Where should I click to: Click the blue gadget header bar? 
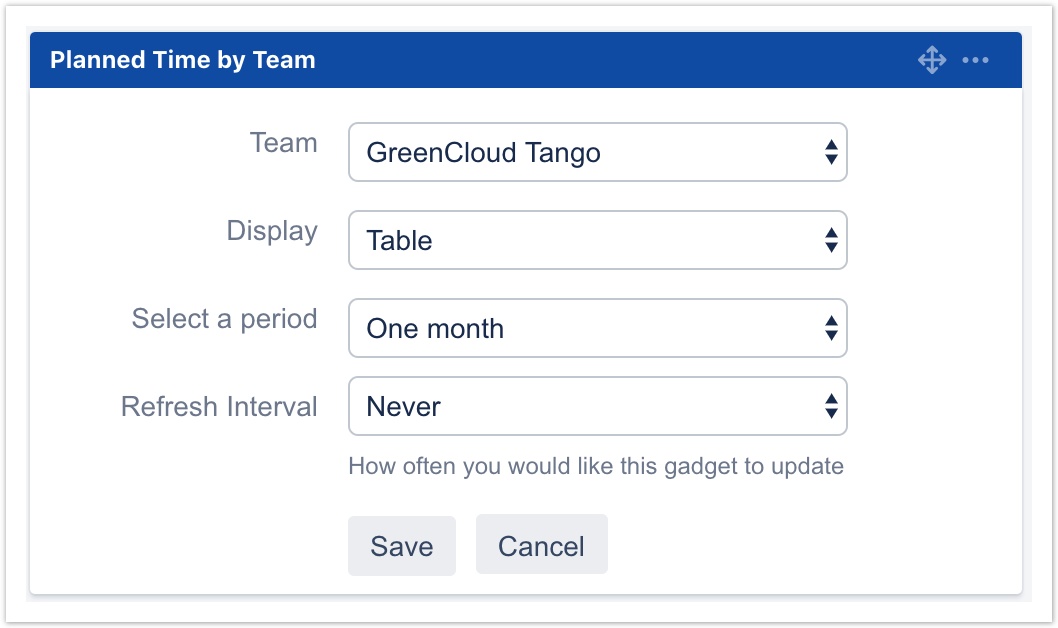point(600,60)
